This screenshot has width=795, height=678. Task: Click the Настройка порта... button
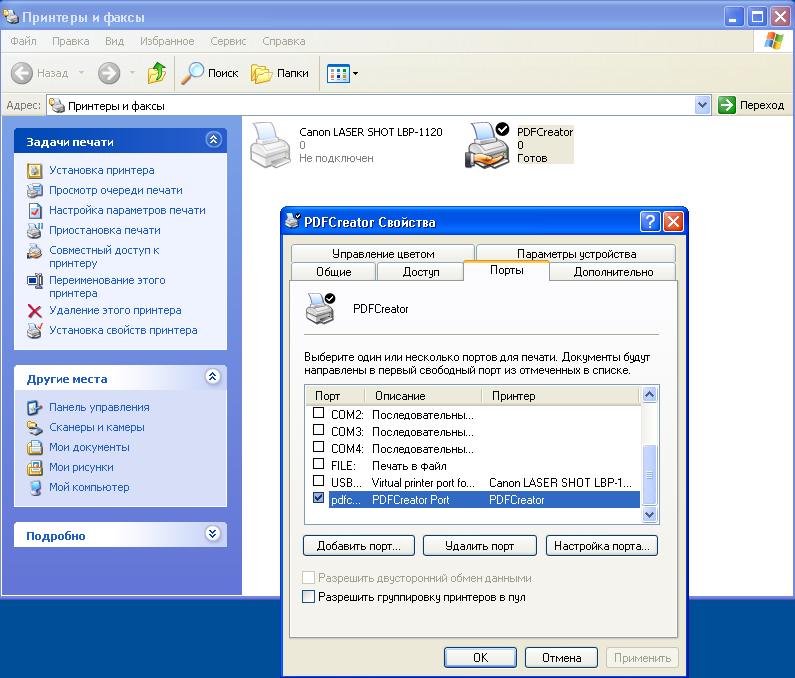602,546
